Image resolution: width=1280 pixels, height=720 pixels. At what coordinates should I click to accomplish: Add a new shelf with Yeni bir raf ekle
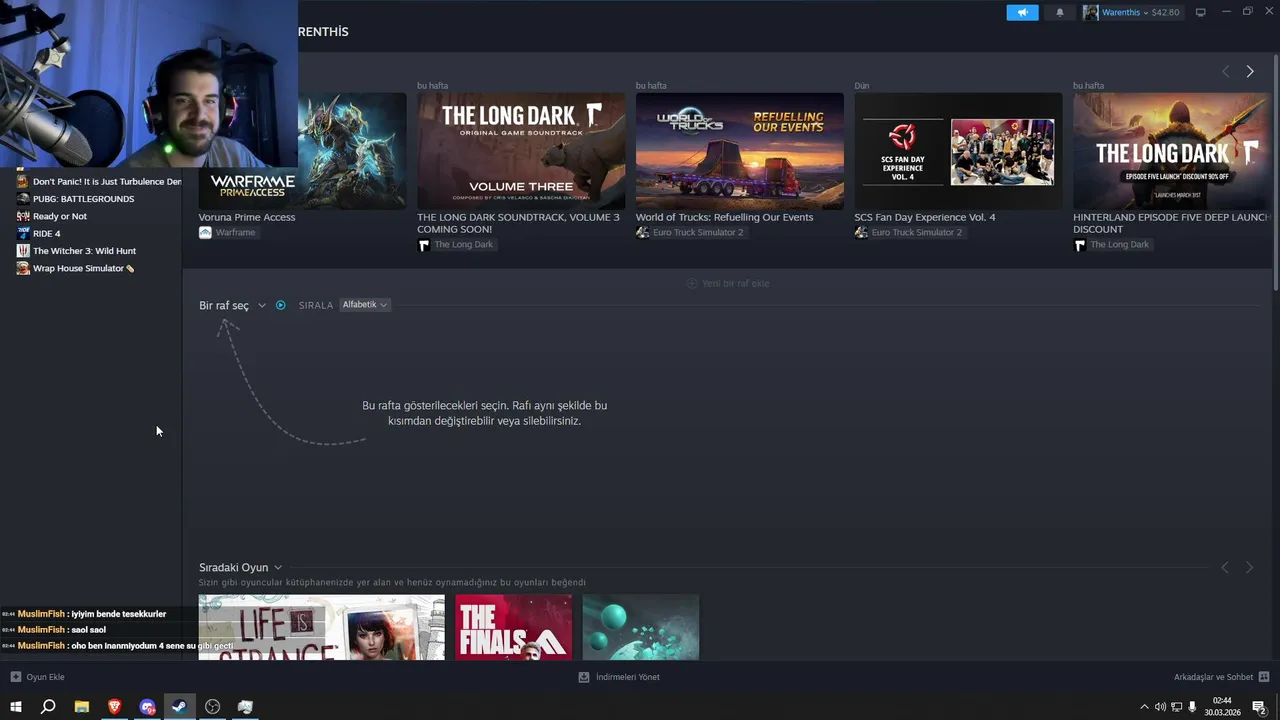[728, 283]
